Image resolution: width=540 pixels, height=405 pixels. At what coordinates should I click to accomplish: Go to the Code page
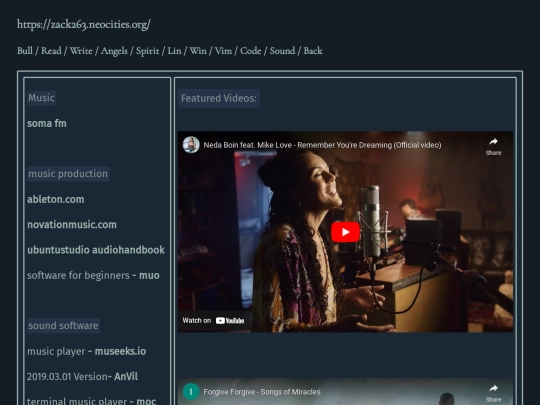tap(250, 51)
